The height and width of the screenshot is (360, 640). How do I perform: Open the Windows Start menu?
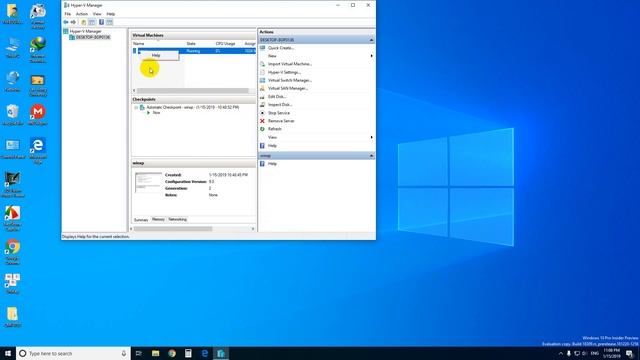tap(8, 353)
